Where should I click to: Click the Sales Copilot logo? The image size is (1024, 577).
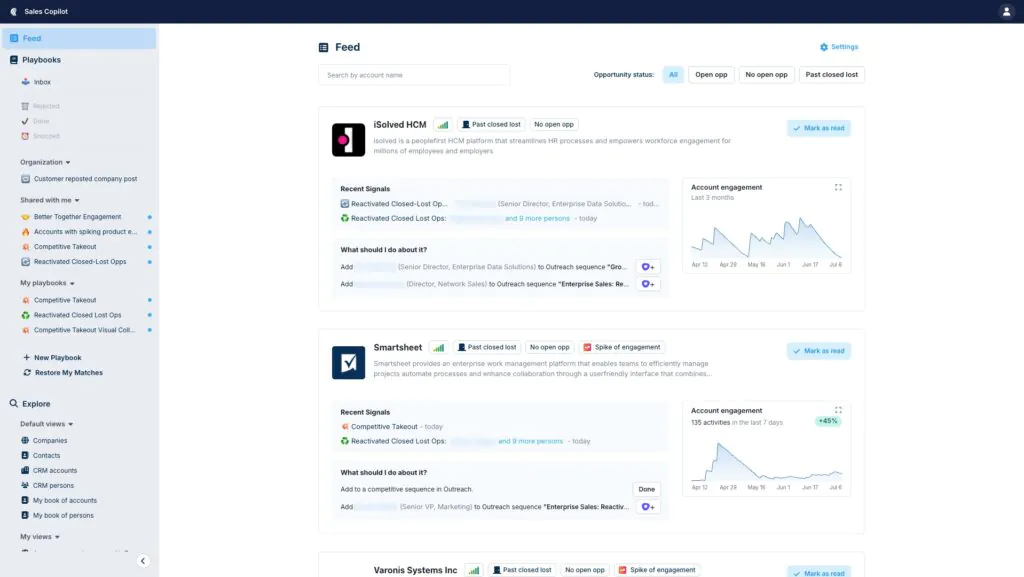[14, 11]
